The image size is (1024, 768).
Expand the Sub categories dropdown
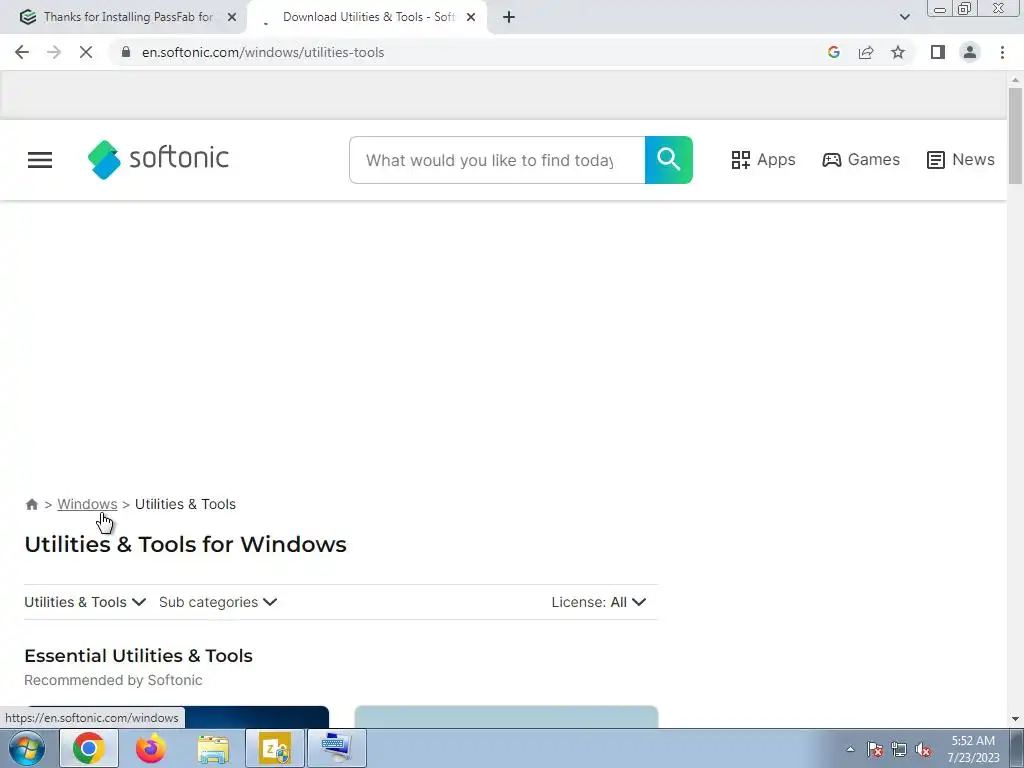(x=218, y=602)
